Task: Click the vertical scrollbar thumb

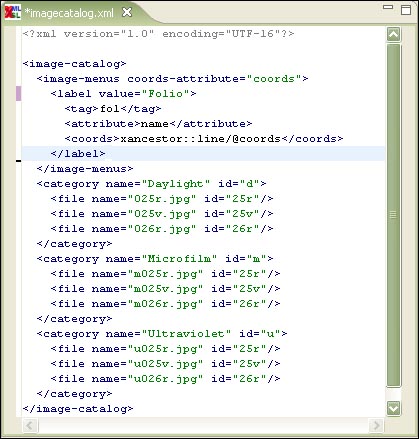Action: point(393,216)
